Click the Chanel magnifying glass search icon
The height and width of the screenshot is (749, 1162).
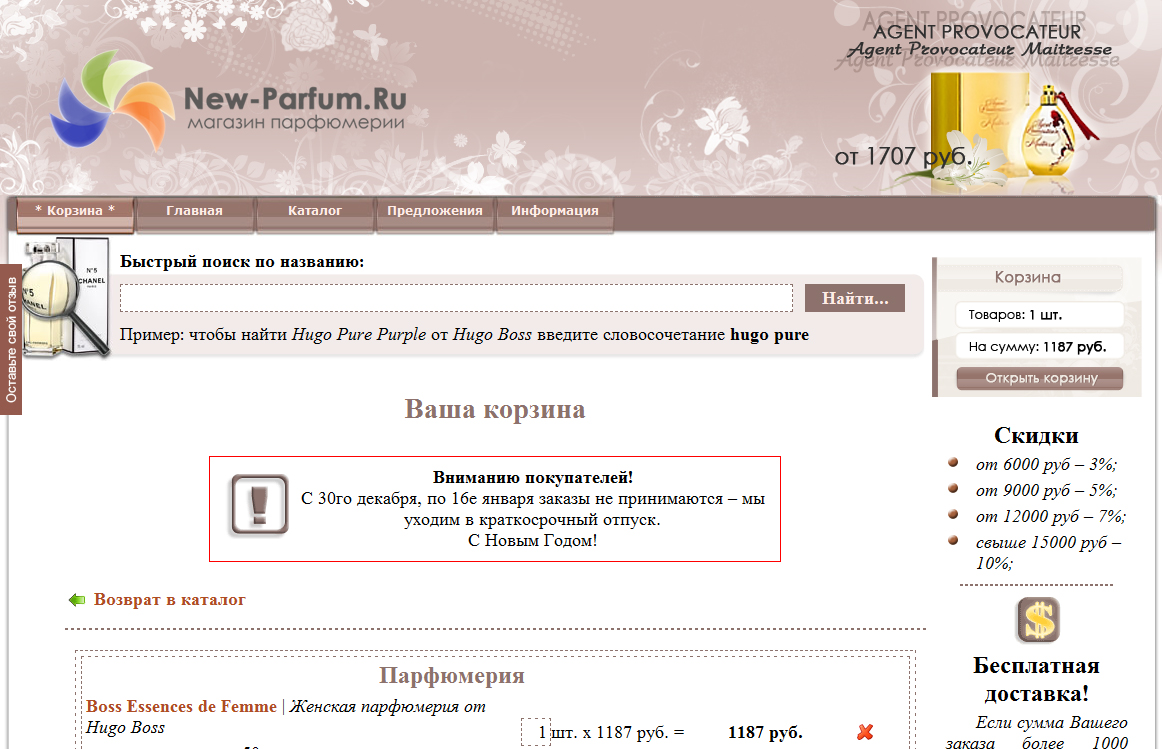click(65, 298)
